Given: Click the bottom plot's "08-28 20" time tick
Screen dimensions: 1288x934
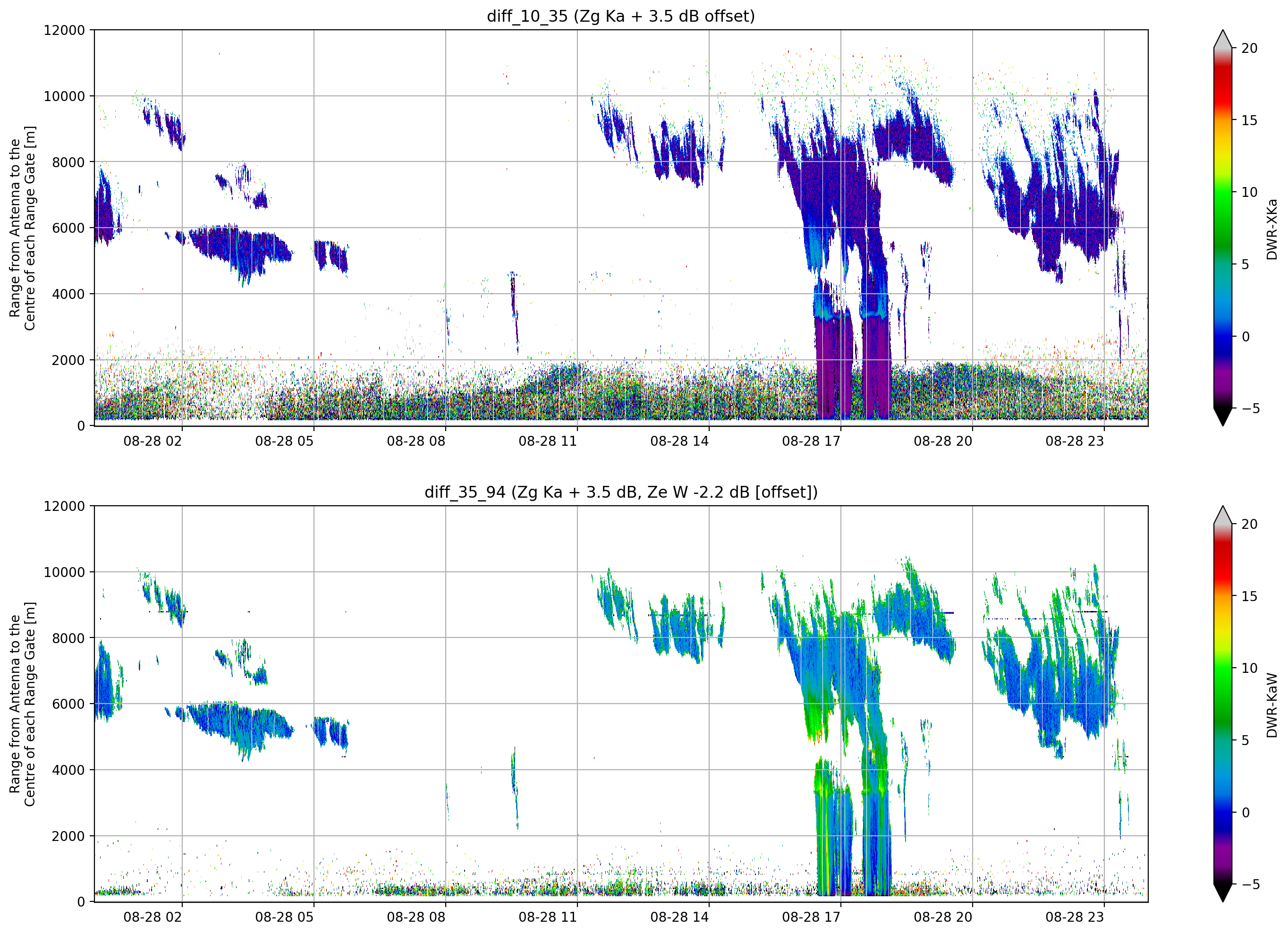Looking at the screenshot, I should coord(943,917).
